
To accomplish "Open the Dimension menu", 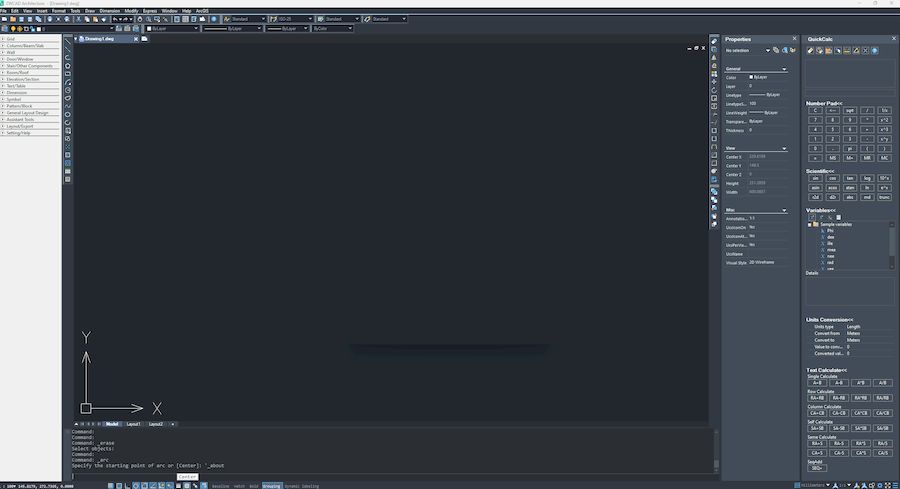I will 110,11.
